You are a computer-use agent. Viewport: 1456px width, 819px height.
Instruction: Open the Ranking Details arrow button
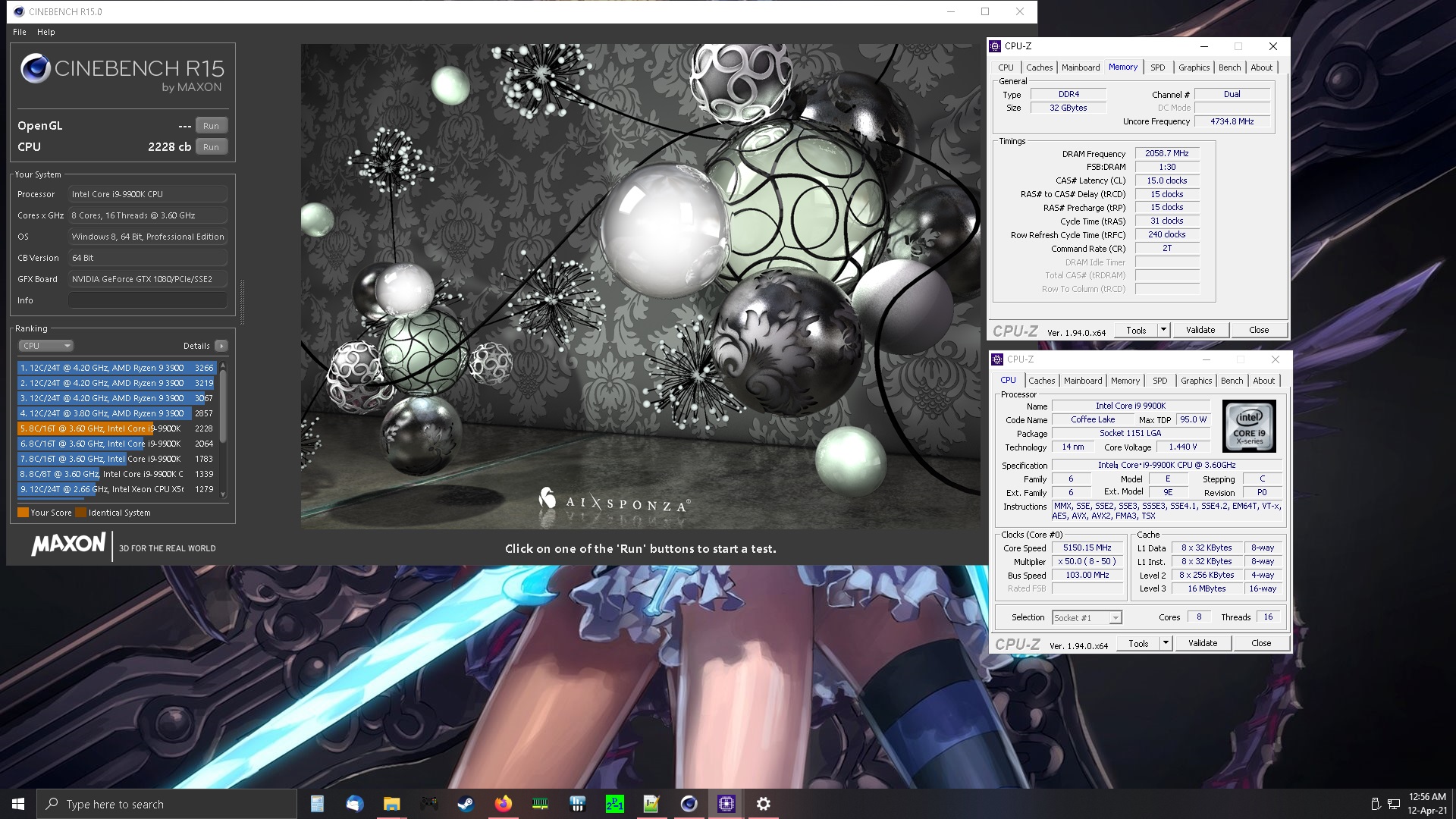click(221, 346)
